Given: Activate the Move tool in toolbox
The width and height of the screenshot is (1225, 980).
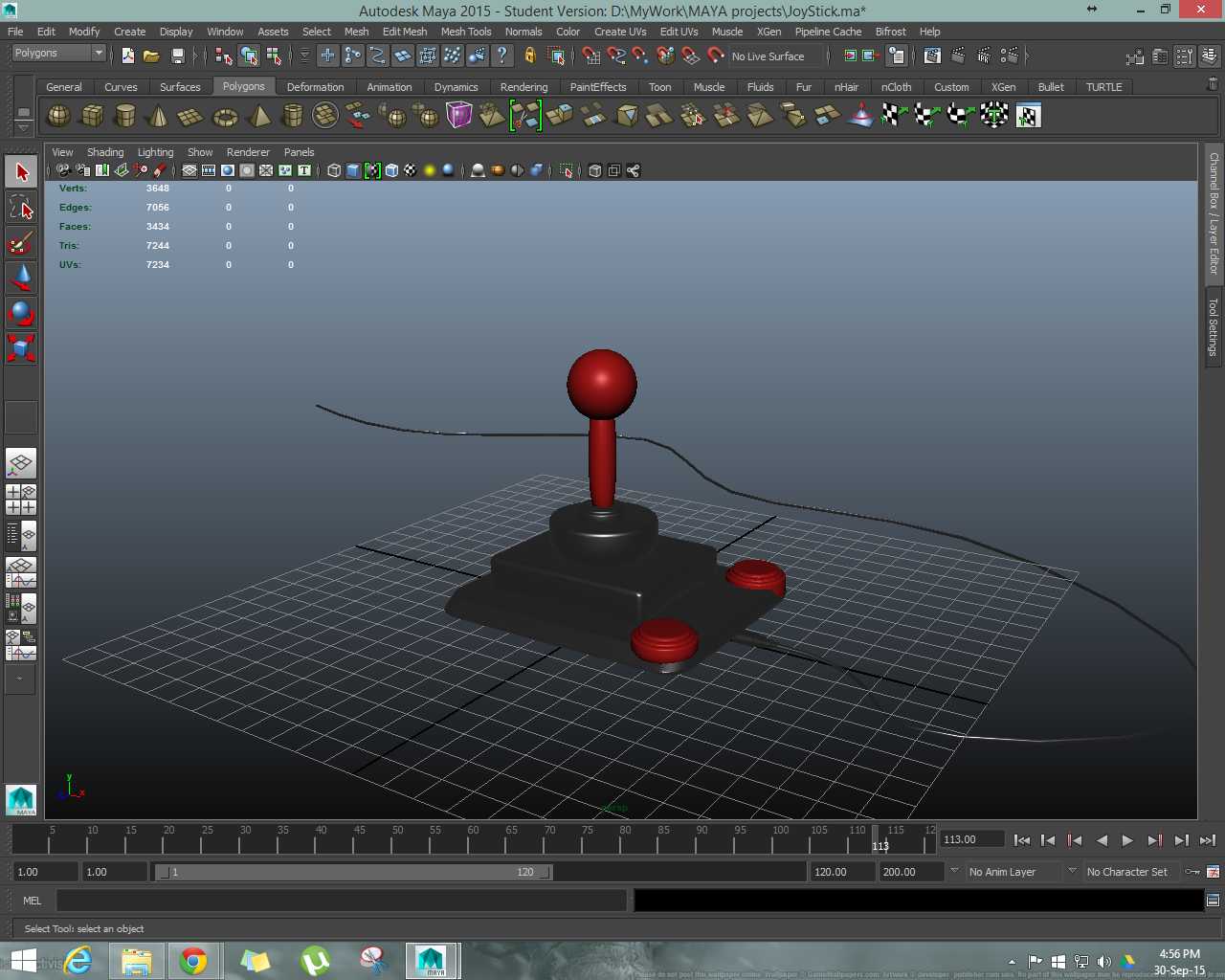Looking at the screenshot, I should [x=21, y=278].
